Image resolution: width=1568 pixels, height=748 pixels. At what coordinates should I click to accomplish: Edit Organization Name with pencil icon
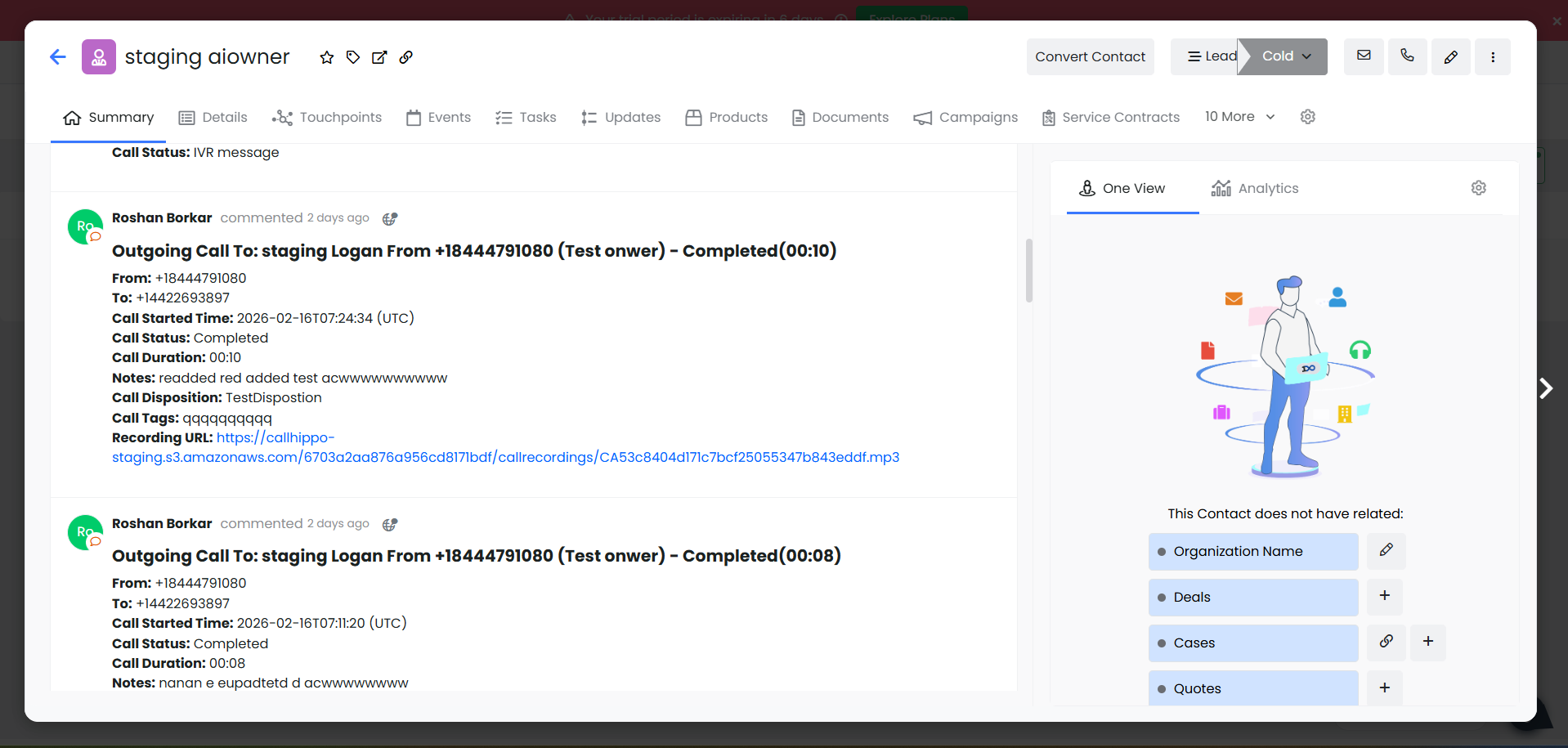tap(1386, 551)
